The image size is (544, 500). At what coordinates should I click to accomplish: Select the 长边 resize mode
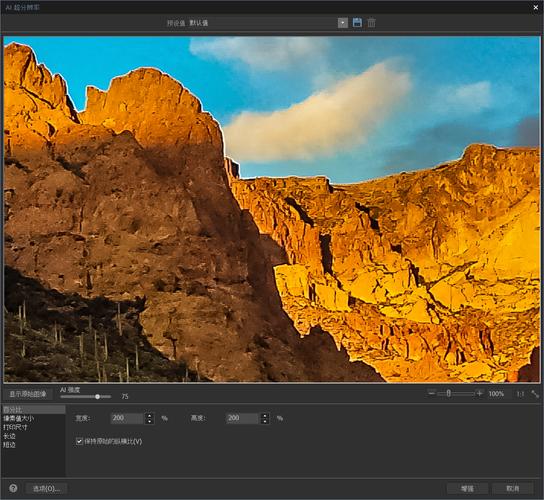pos(9,436)
